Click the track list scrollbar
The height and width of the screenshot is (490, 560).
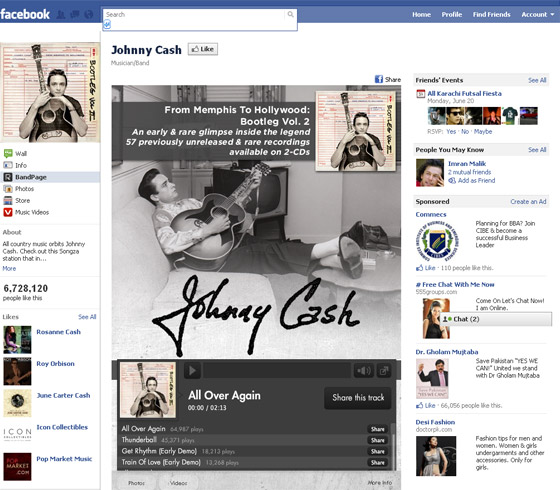(x=393, y=446)
